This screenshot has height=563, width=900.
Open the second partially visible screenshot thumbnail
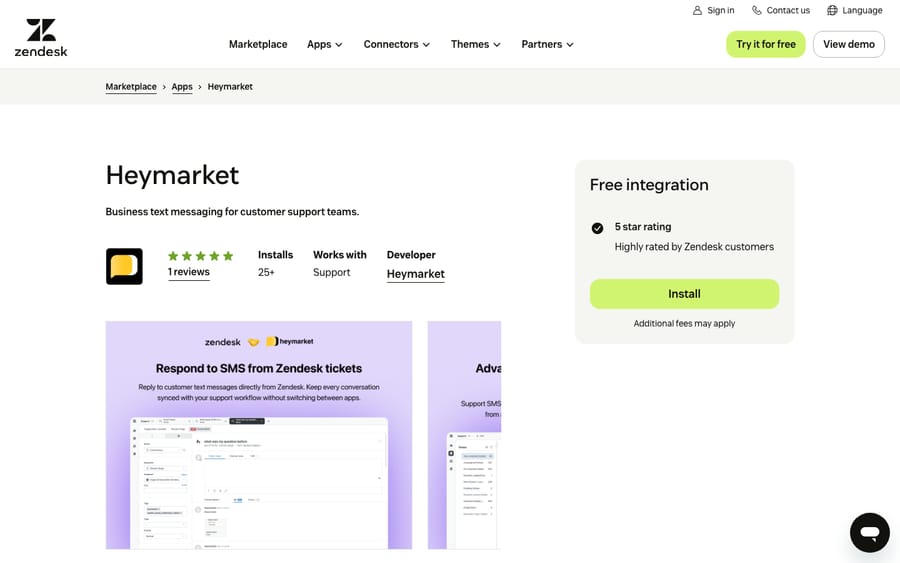click(464, 435)
